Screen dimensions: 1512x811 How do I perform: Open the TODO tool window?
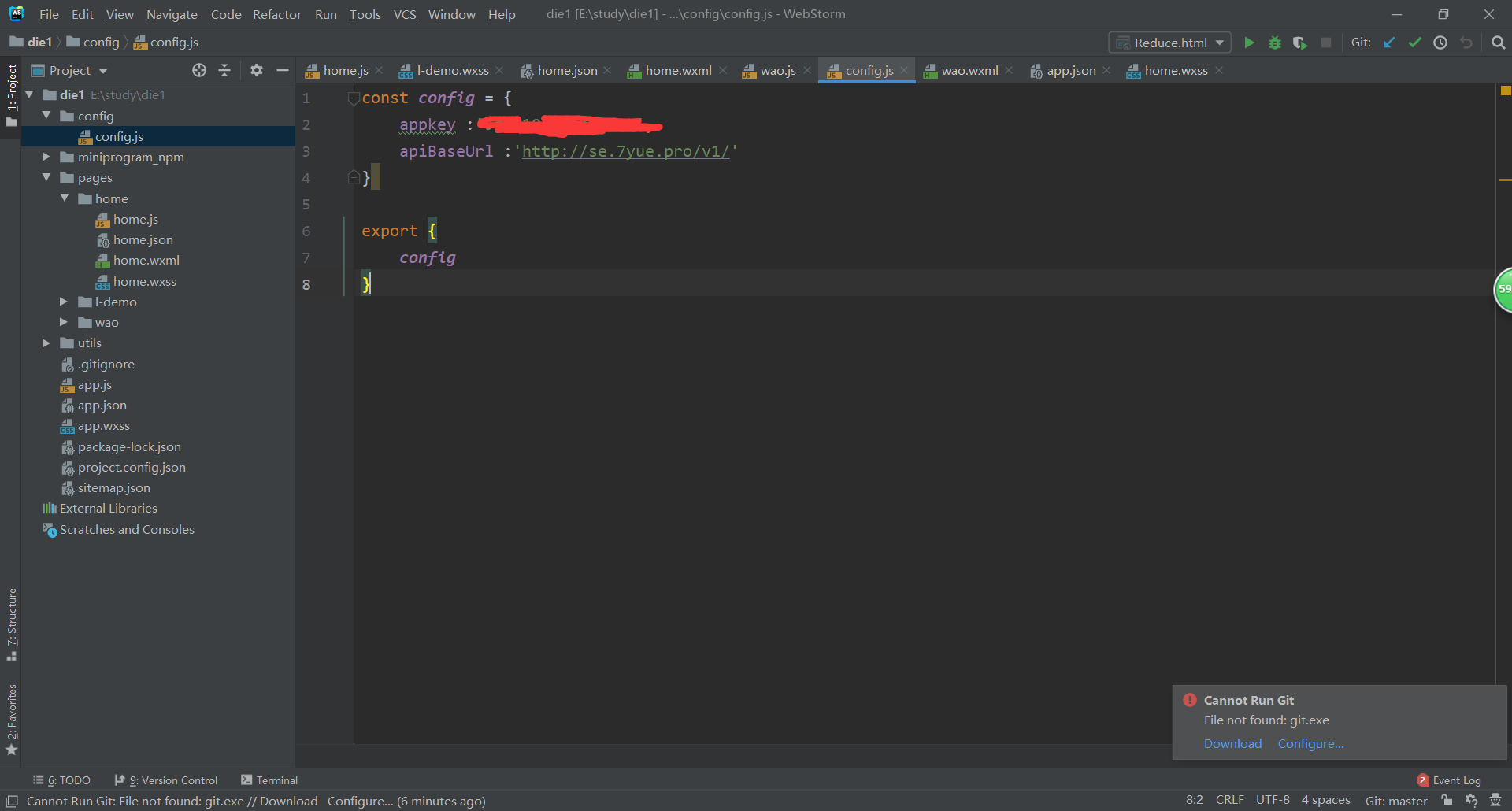[x=61, y=780]
